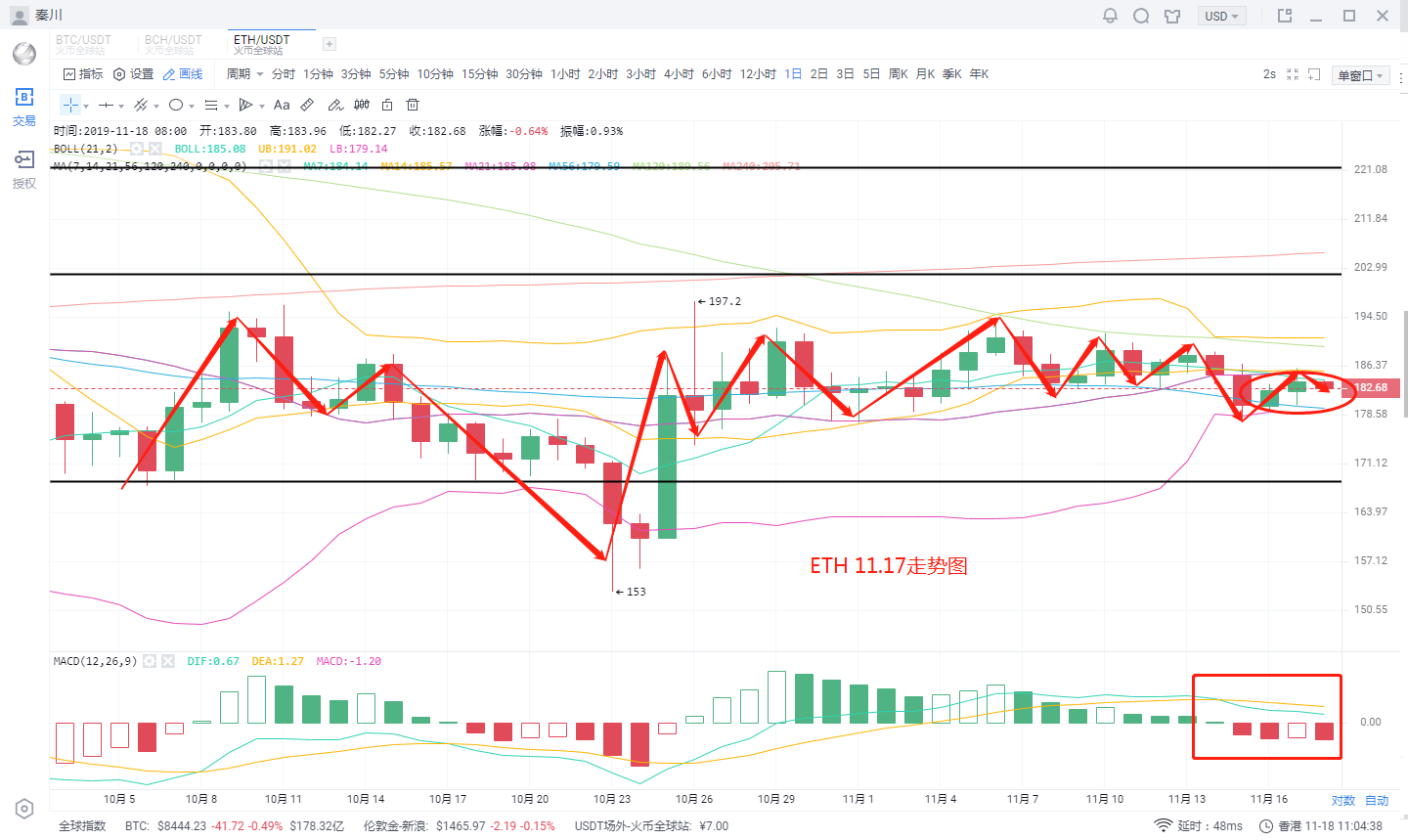Screen dimensions: 1408x840
Task: Click the right edge vertical scrollbar
Action: pyautogui.click(x=1405, y=364)
